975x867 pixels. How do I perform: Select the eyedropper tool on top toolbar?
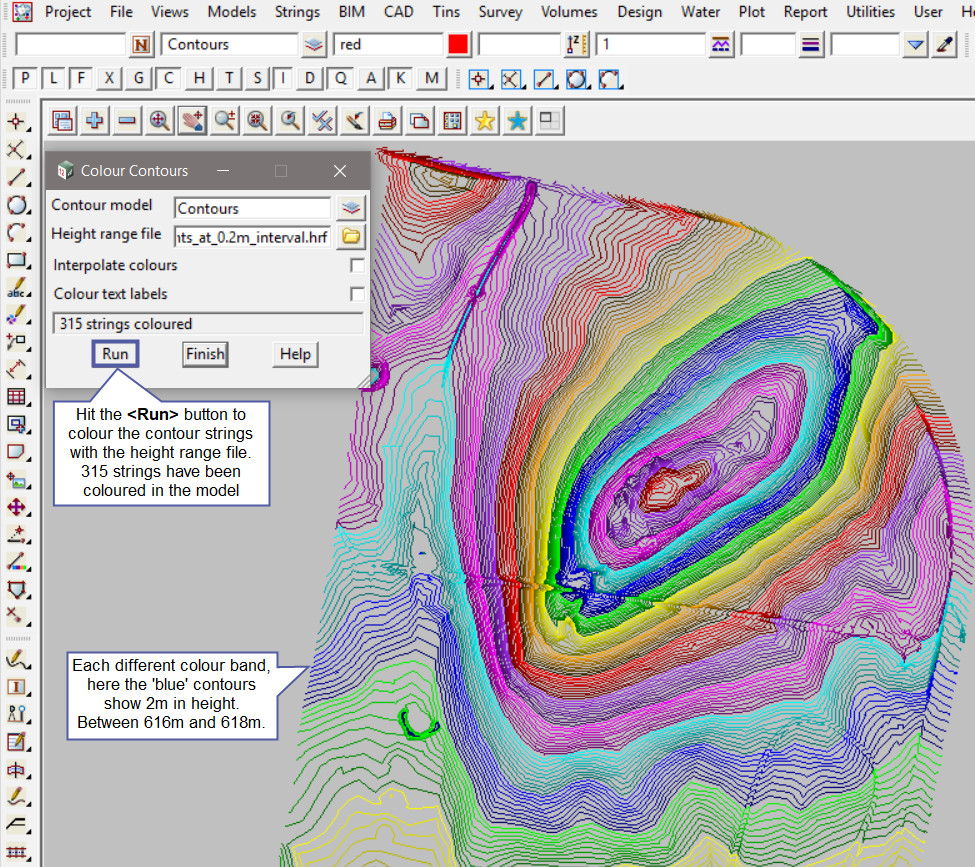pyautogui.click(x=944, y=45)
